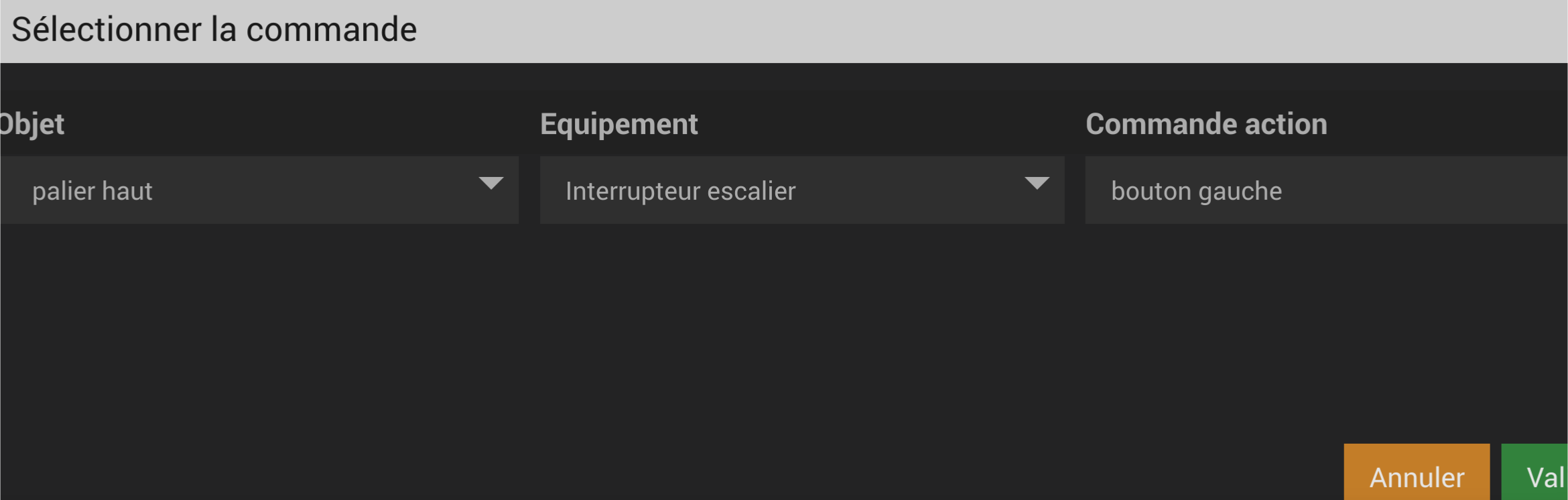The image size is (1568, 500).
Task: Click the Equipement dropdown arrow icon
Action: point(1037,184)
